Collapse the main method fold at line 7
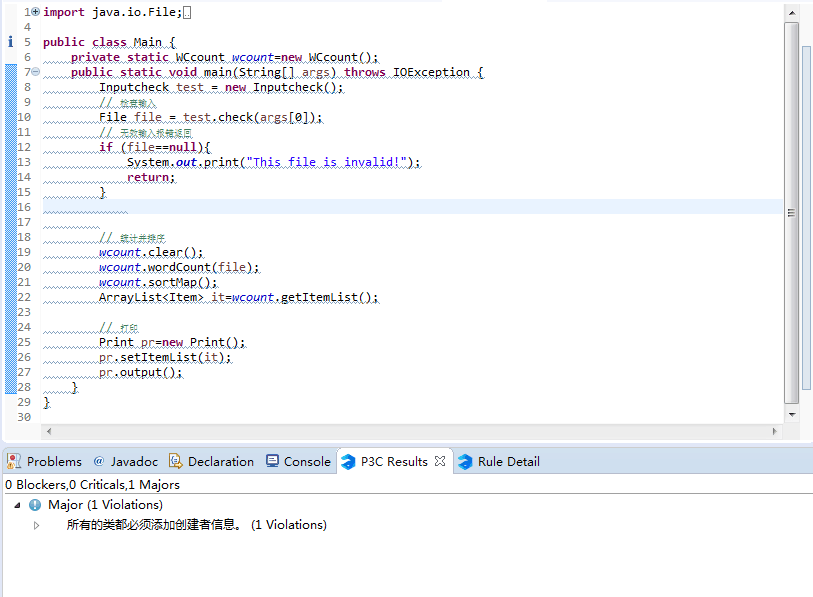Viewport: 813px width, 597px height. tap(36, 72)
